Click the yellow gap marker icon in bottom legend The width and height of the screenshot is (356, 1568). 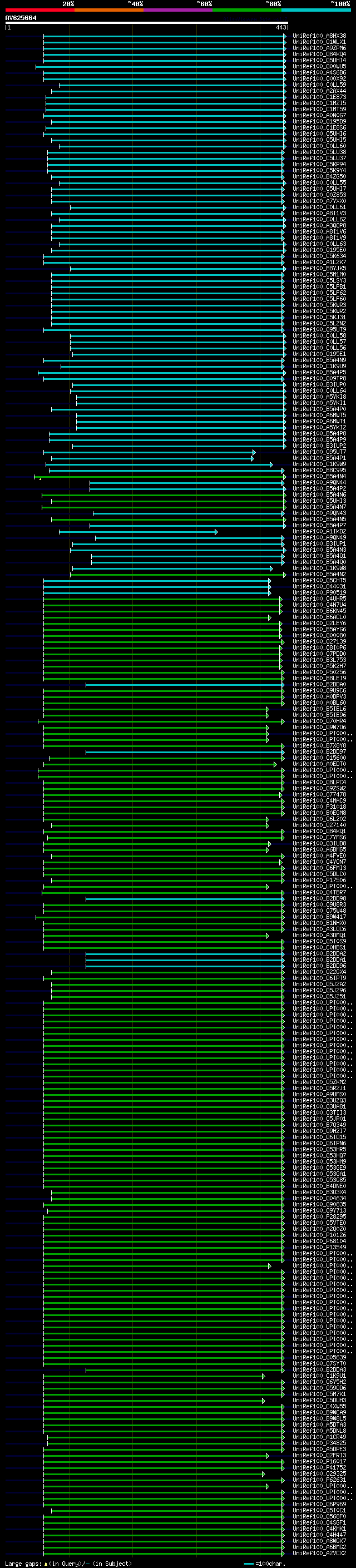coord(46,1563)
